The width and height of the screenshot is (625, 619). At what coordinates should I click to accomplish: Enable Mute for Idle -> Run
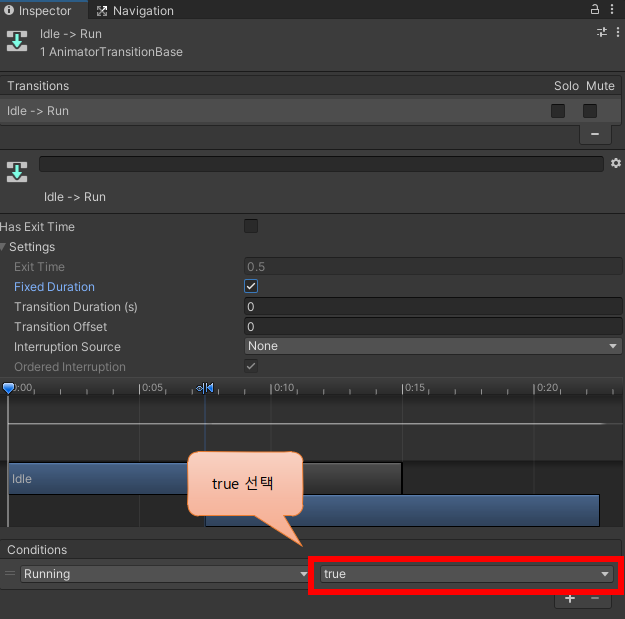(590, 111)
